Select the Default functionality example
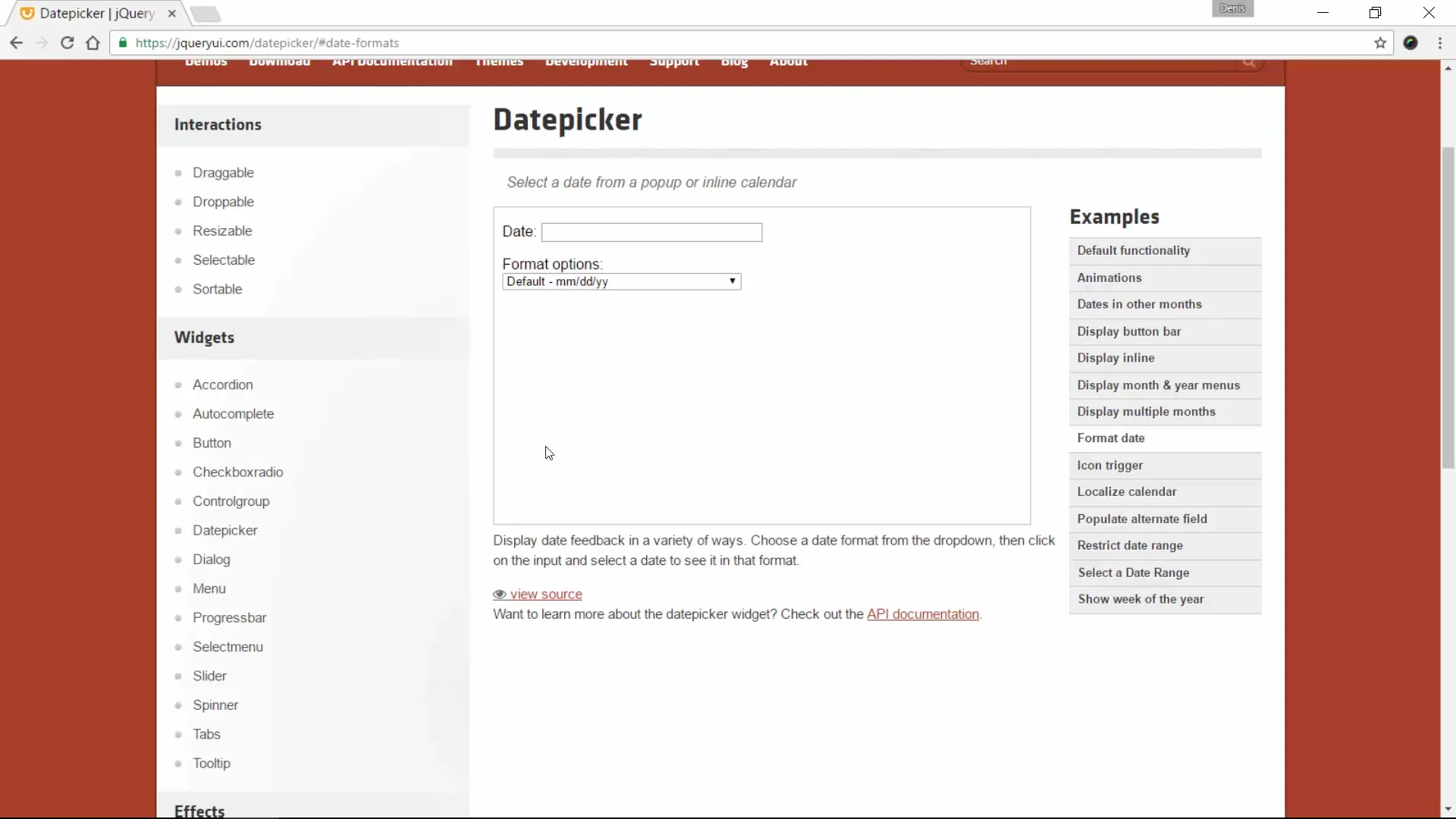This screenshot has width=1456, height=819. pos(1165,251)
